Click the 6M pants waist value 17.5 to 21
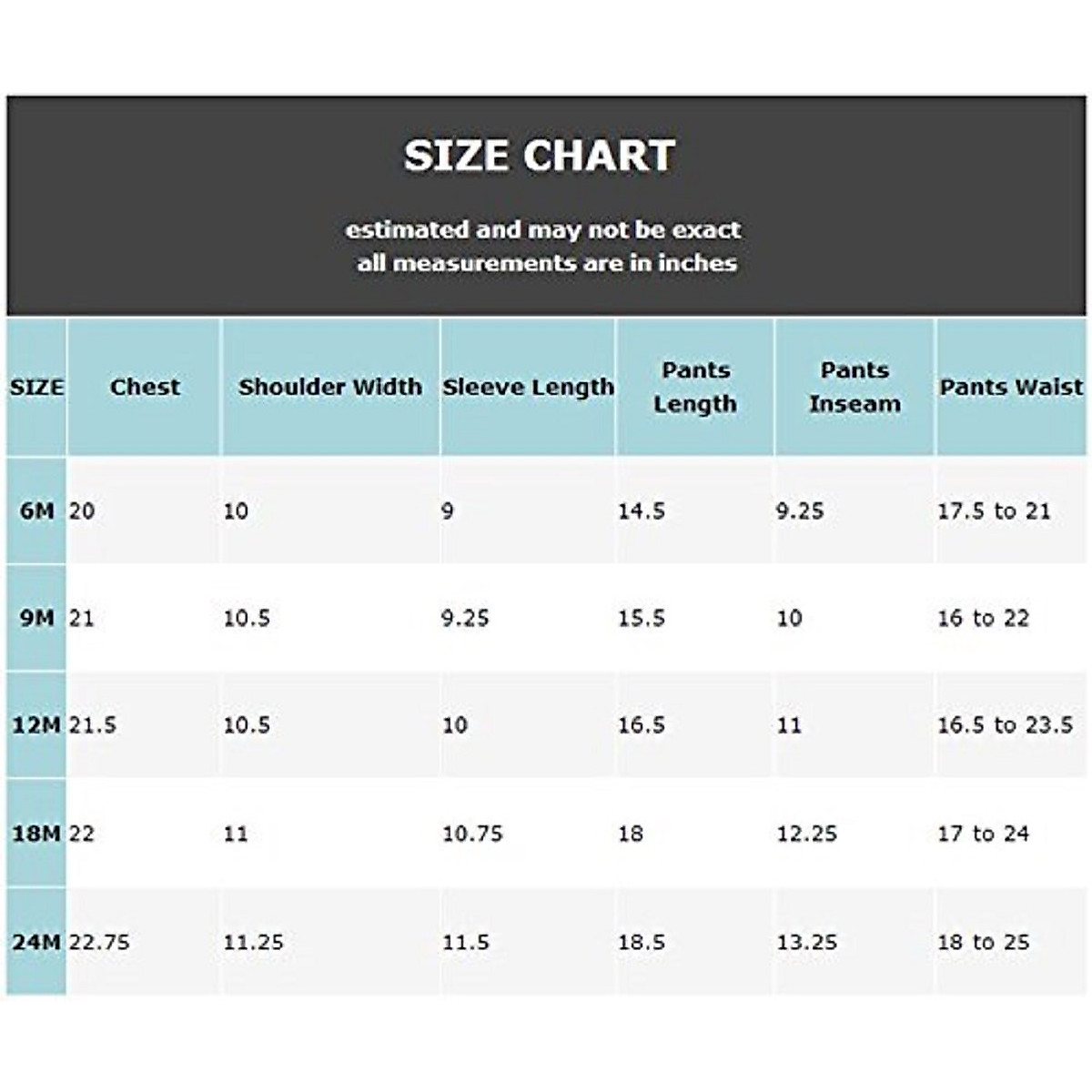Image resolution: width=1092 pixels, height=1092 pixels. tap(994, 511)
